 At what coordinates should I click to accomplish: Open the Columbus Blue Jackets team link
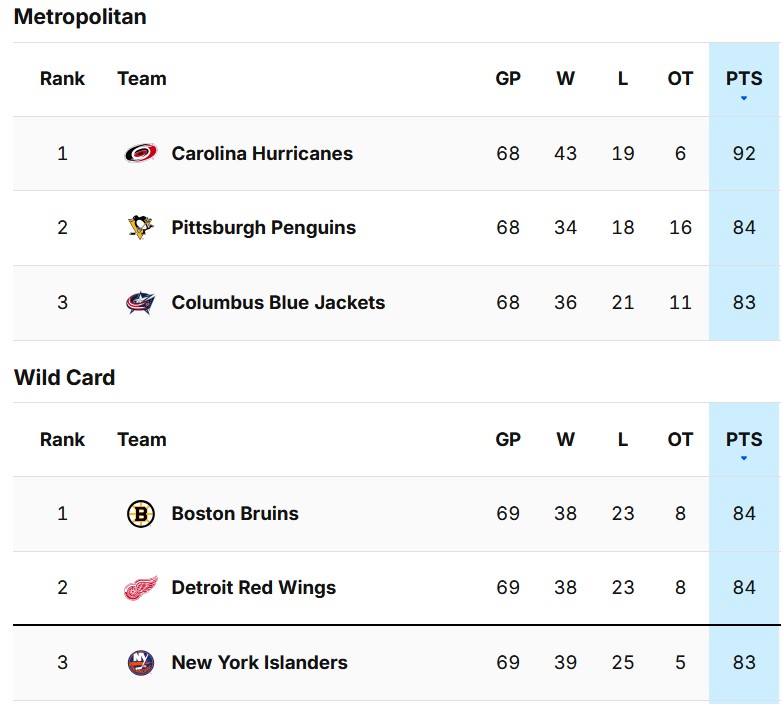pos(278,303)
